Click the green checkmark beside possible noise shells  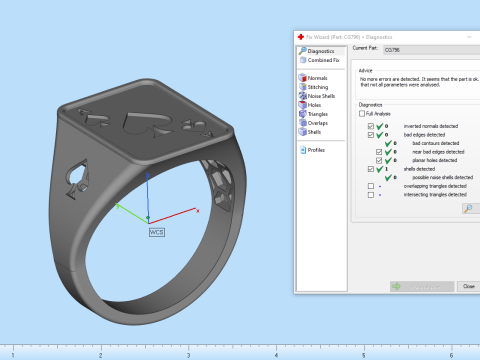(x=388, y=178)
